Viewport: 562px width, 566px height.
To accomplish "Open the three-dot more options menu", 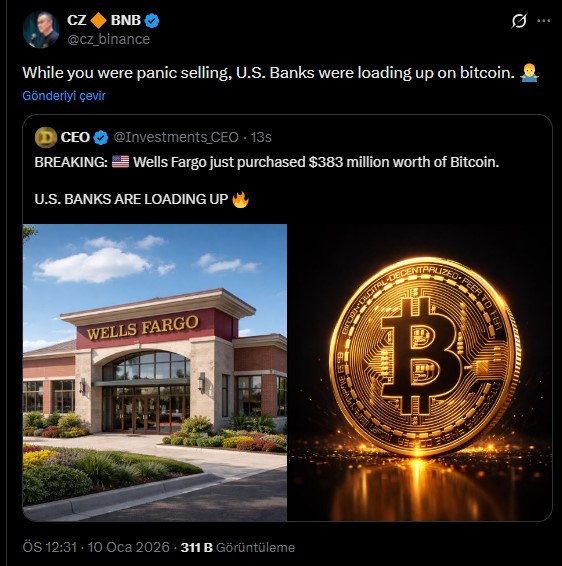I will tap(544, 21).
